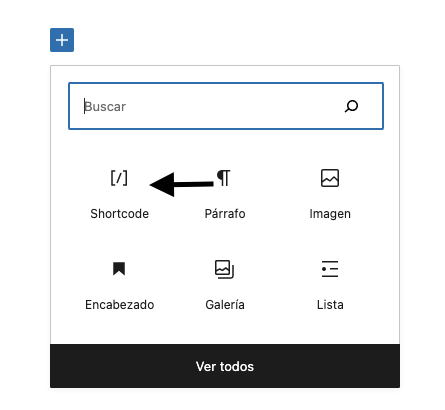Focus the Buscar search field

click(226, 106)
